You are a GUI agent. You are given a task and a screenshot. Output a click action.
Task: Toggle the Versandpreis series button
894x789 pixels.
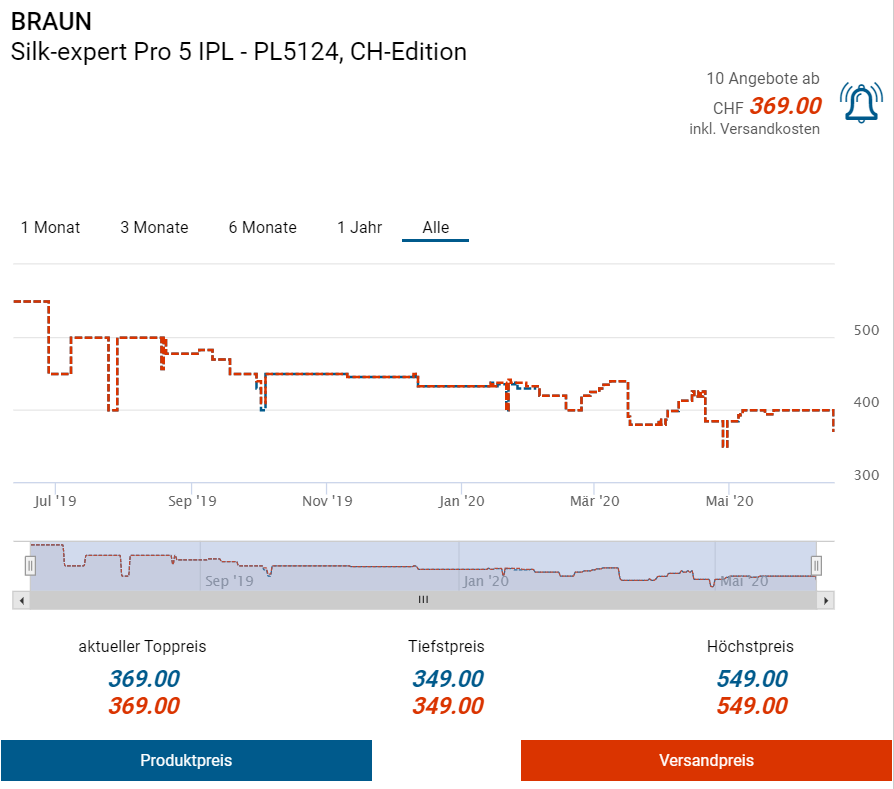pos(706,761)
